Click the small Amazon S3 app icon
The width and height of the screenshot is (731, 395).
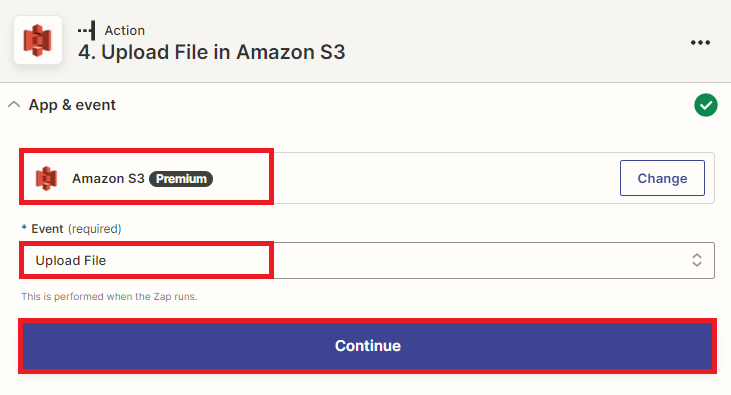coord(47,178)
